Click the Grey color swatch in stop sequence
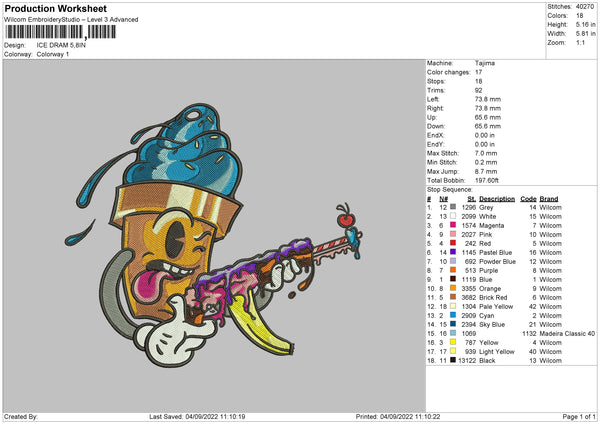This screenshot has width=600, height=424. pos(453,207)
